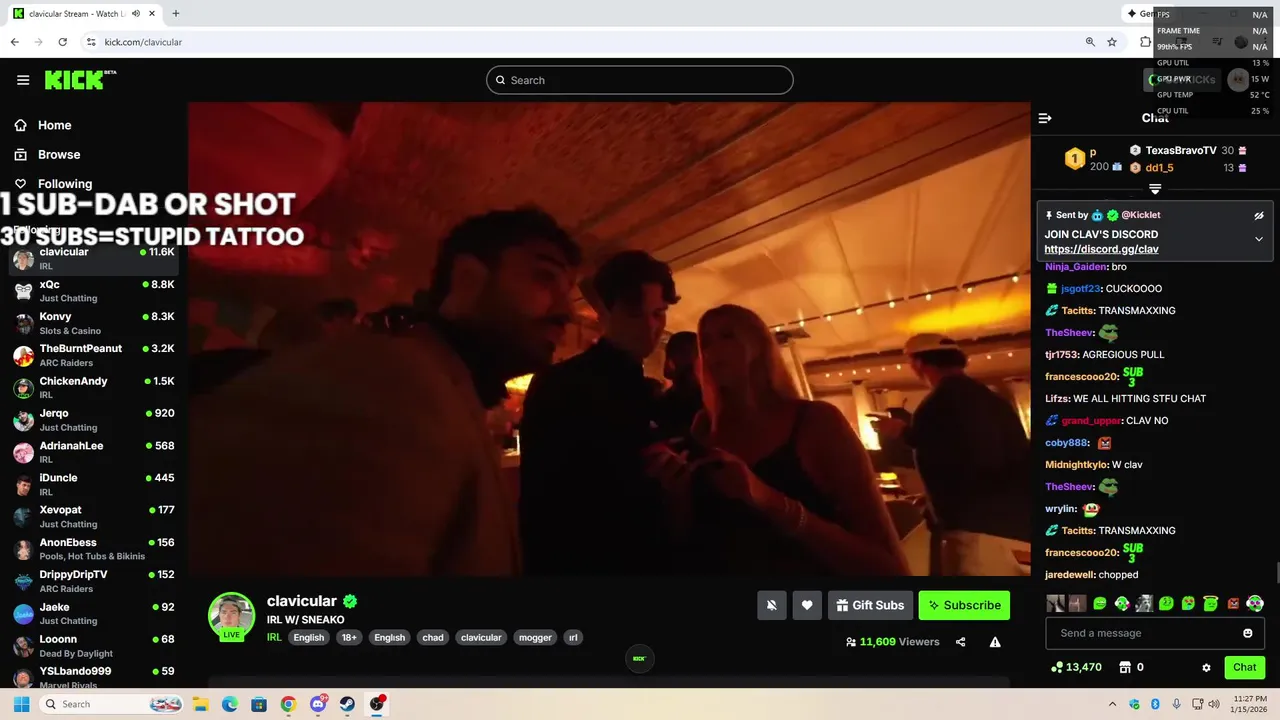Expand the pinned message chevron
Image resolution: width=1280 pixels, height=720 pixels.
pos(1259,239)
